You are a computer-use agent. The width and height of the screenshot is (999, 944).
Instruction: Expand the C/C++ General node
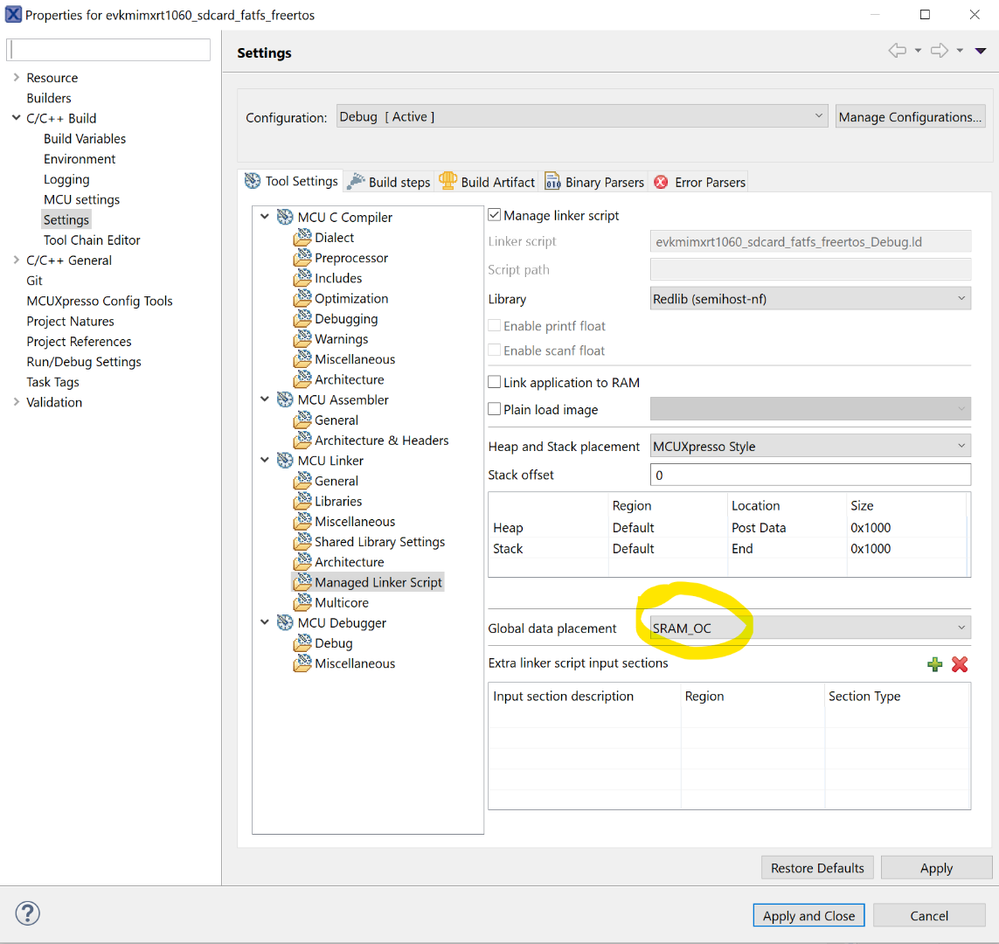16,260
